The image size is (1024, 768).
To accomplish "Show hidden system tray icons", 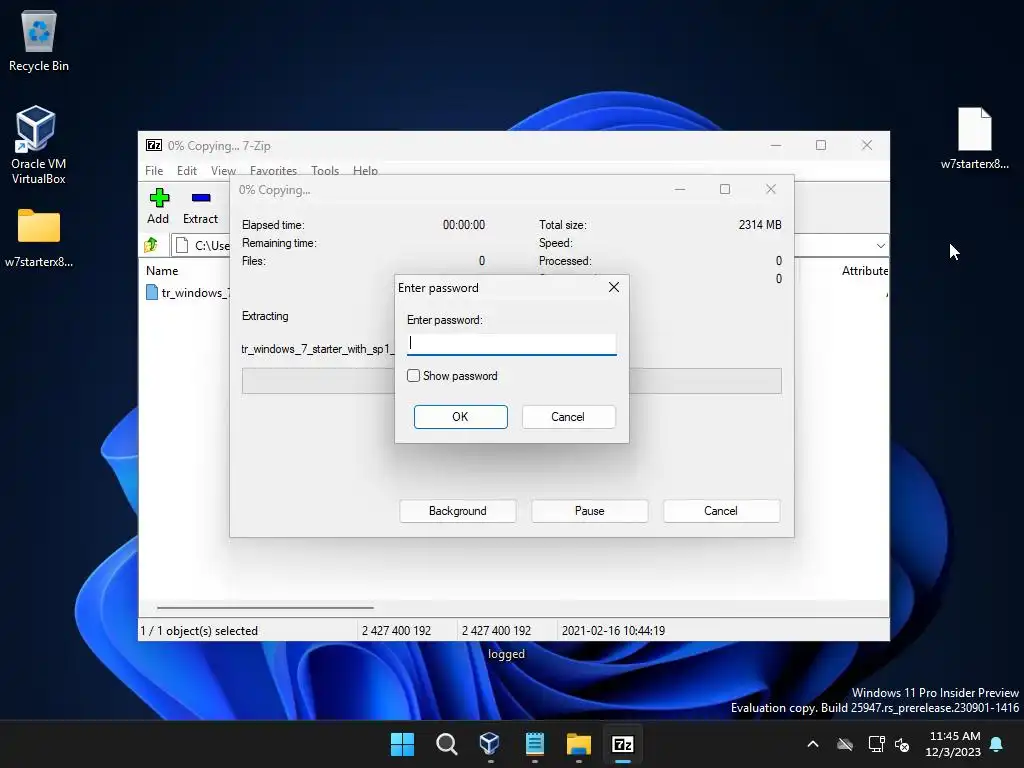I will [x=813, y=744].
